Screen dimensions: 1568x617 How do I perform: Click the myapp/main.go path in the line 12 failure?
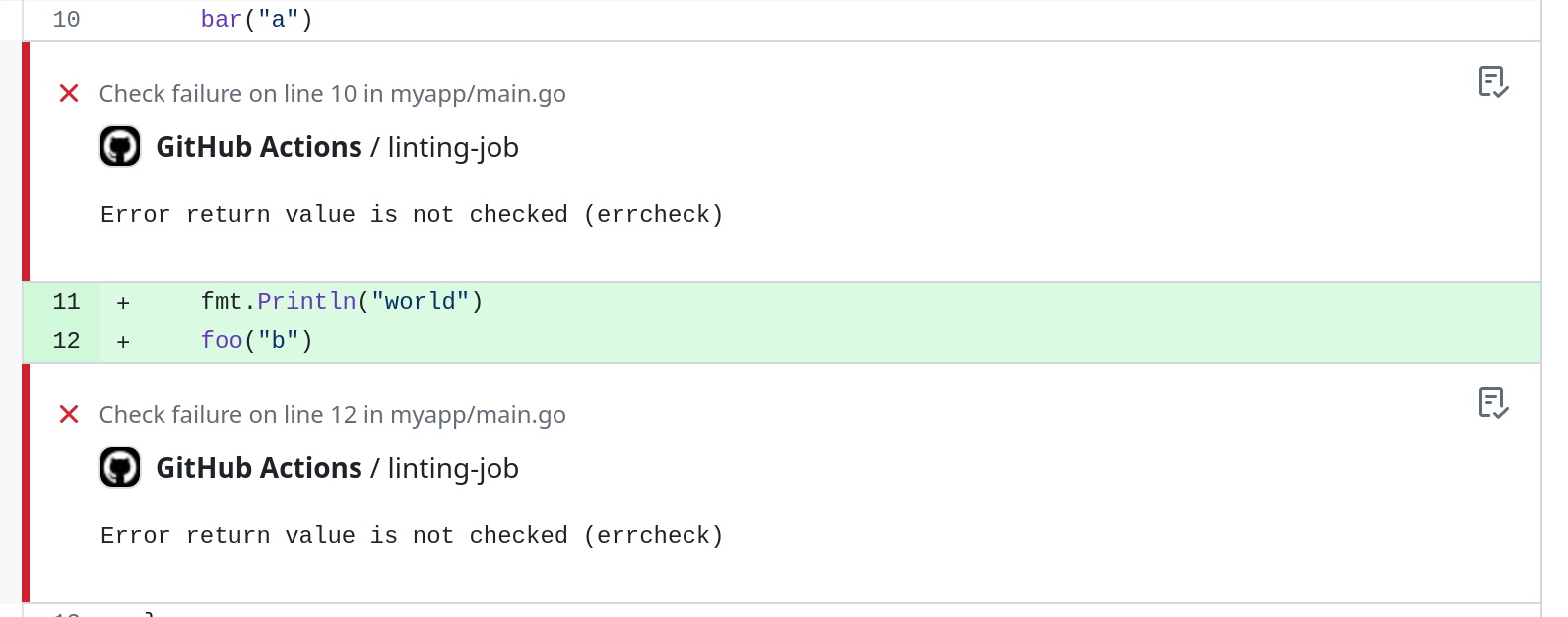480,414
